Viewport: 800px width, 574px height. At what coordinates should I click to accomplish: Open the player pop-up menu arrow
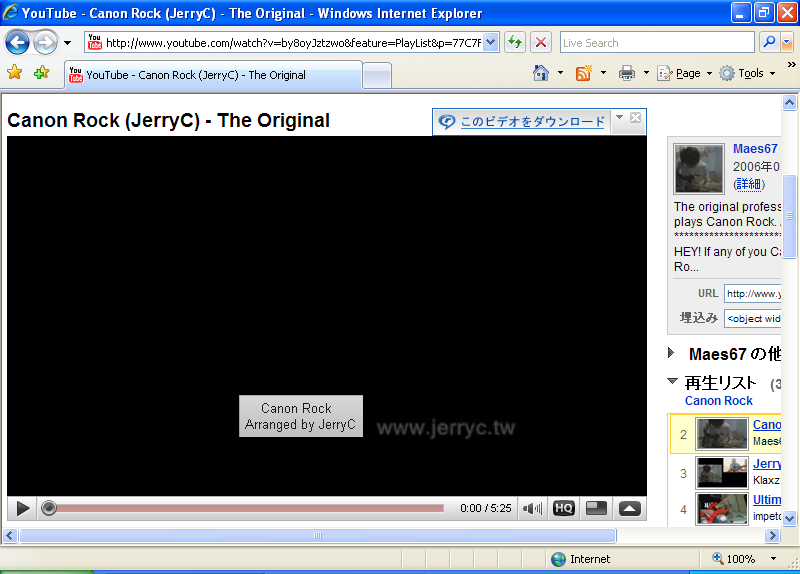(630, 508)
